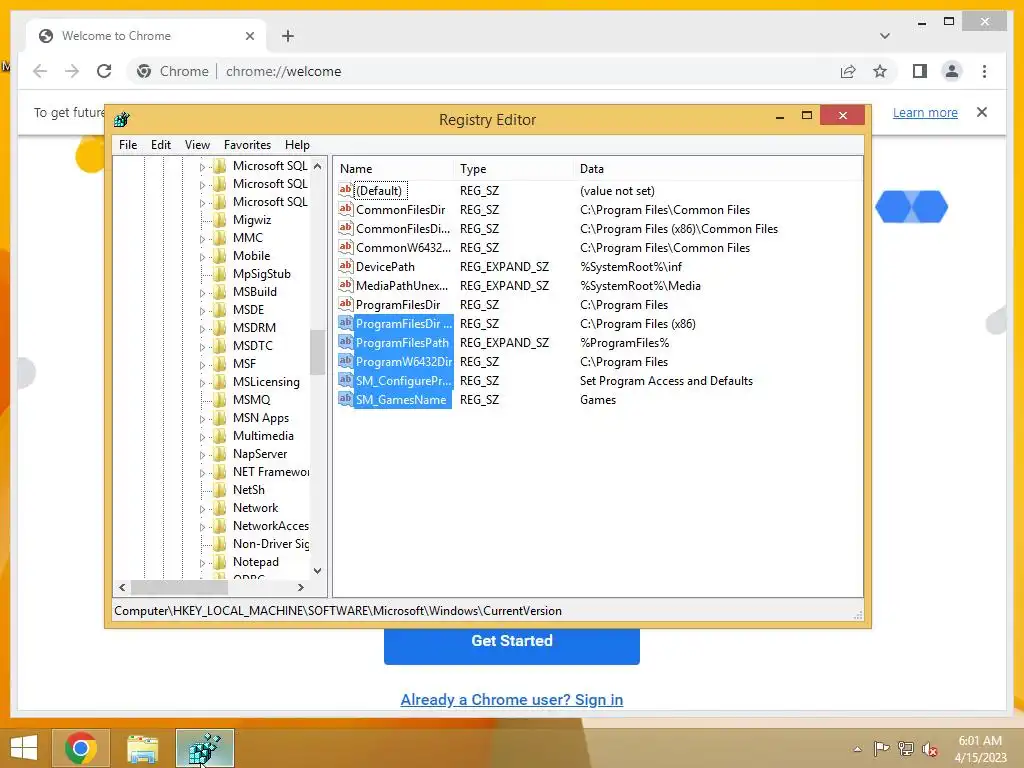Viewport: 1024px width, 768px height.
Task: Expand the MSBuild tree node
Action: point(202,293)
